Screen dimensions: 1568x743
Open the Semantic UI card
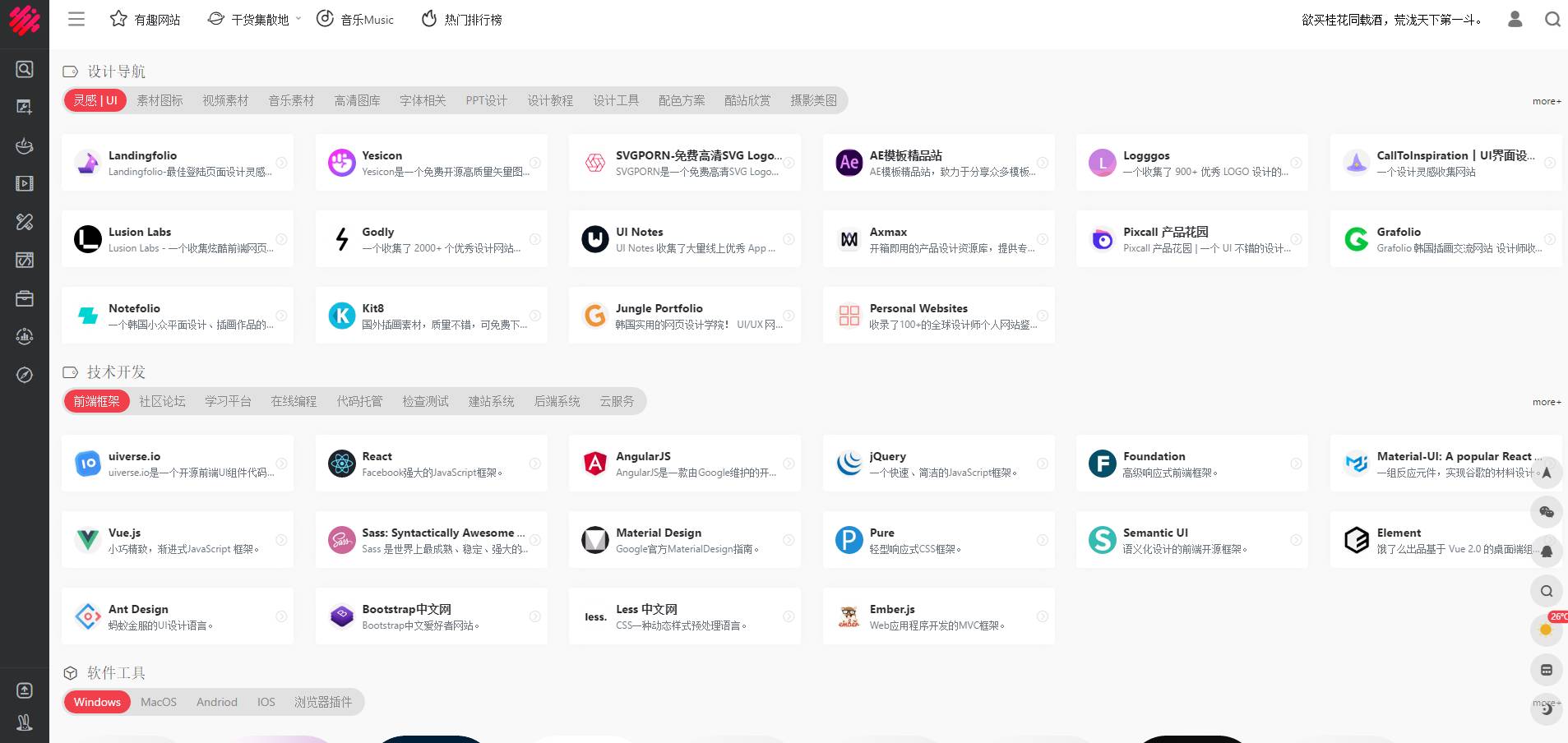point(1192,540)
